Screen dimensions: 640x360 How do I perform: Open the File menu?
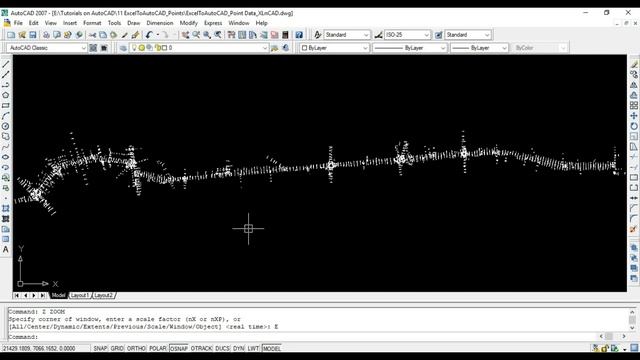(x=18, y=23)
